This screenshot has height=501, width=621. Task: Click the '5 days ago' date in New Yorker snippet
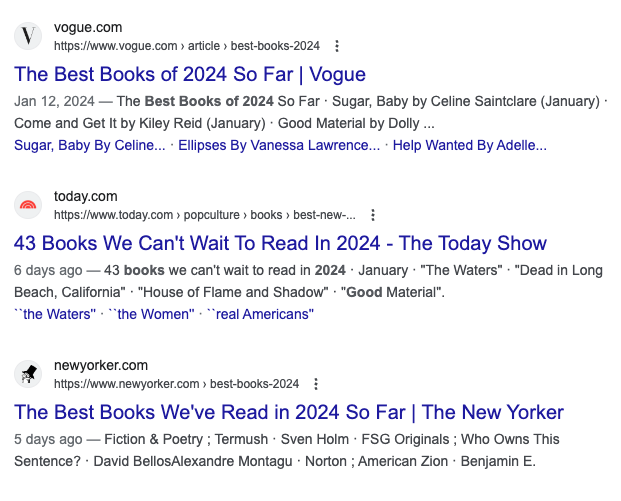48,439
